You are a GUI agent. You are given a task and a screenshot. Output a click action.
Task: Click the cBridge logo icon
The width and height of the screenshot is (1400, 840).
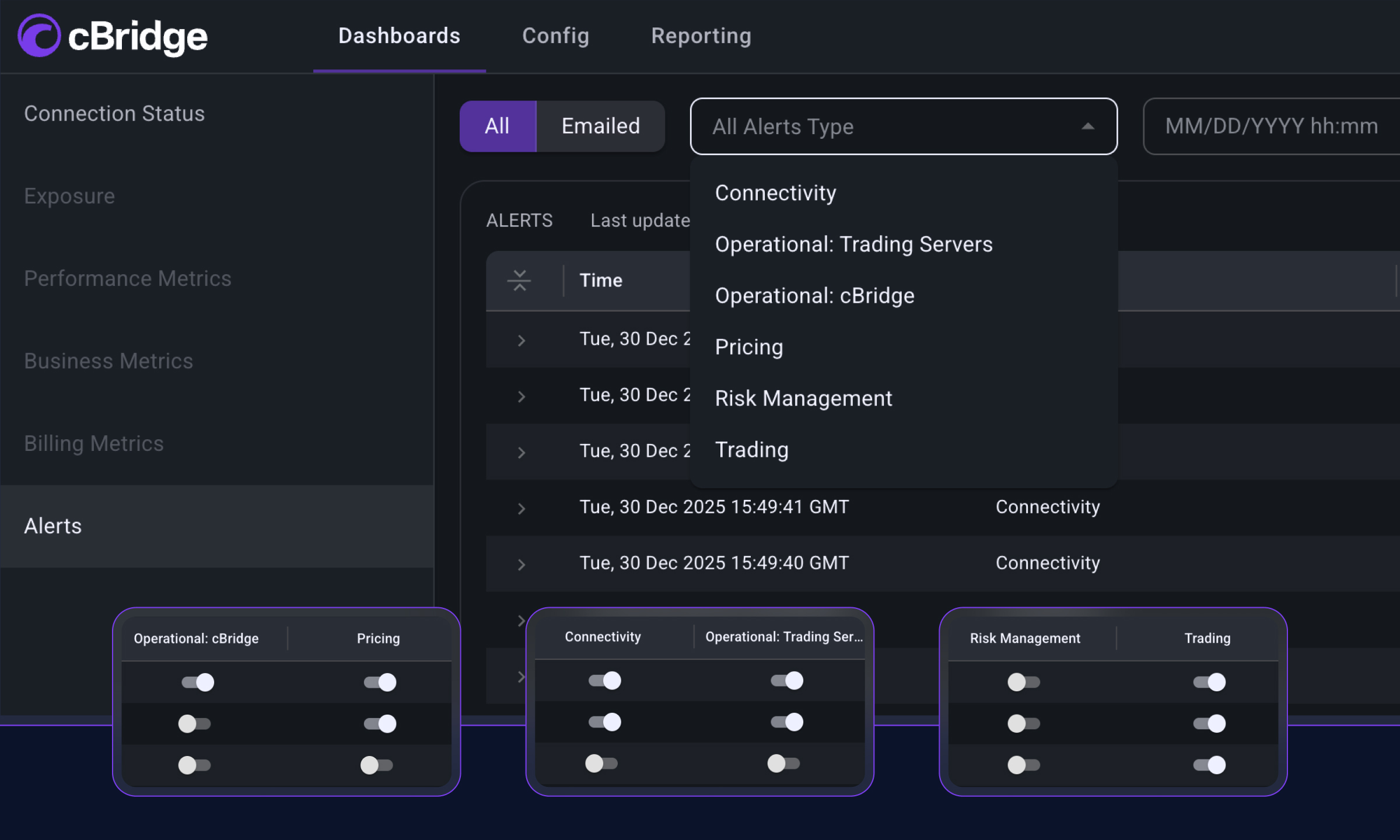tap(39, 36)
